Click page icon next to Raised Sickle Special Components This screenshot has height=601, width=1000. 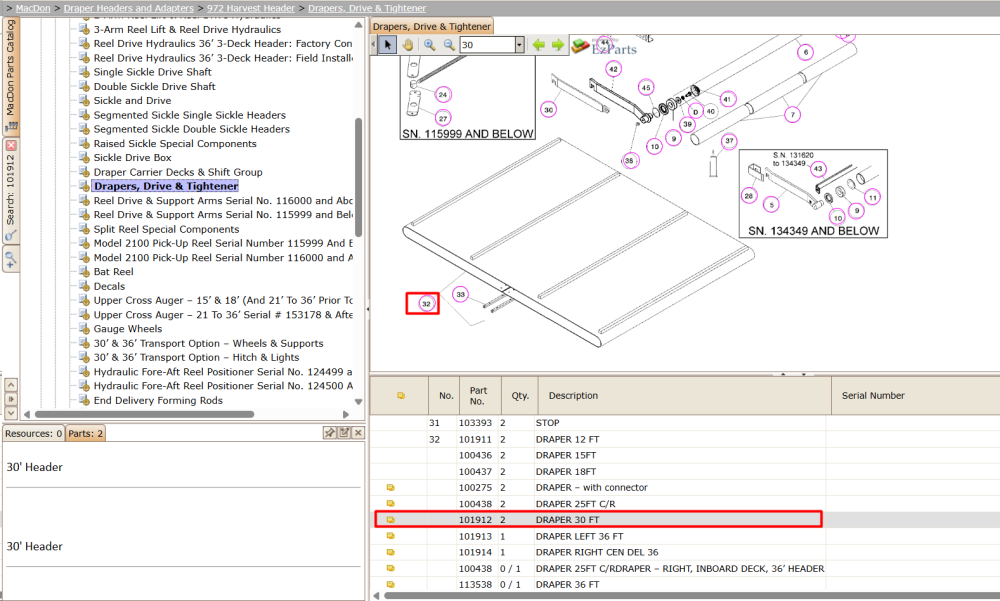tap(84, 143)
